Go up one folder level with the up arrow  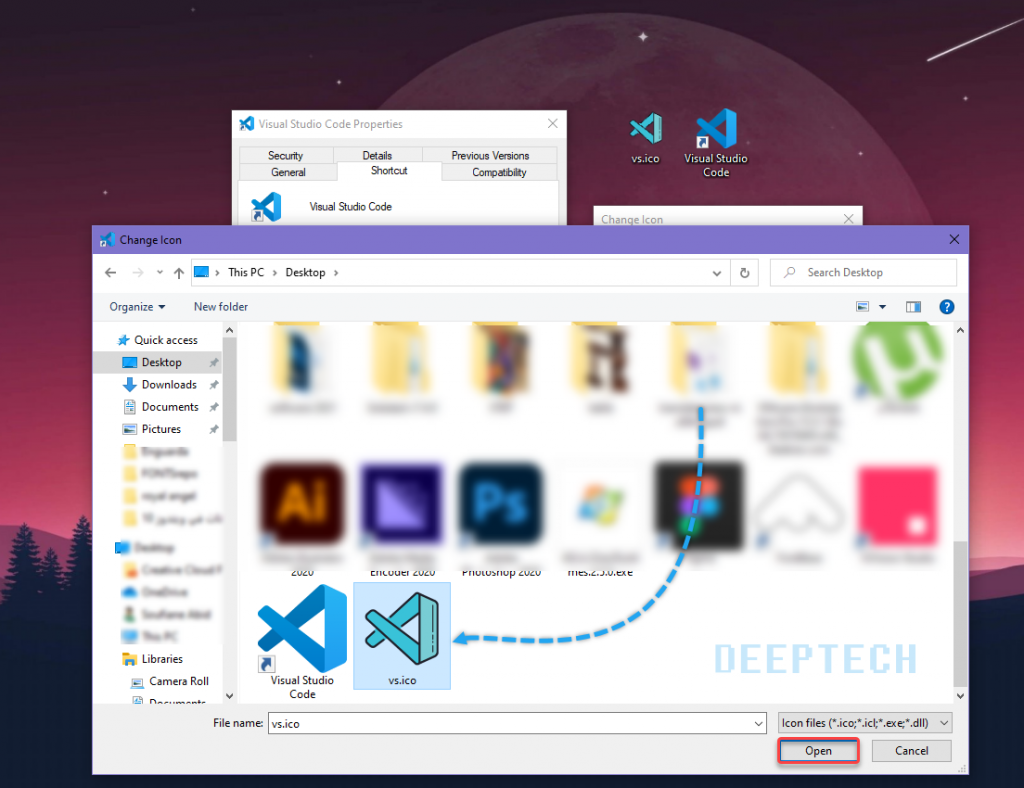point(178,273)
